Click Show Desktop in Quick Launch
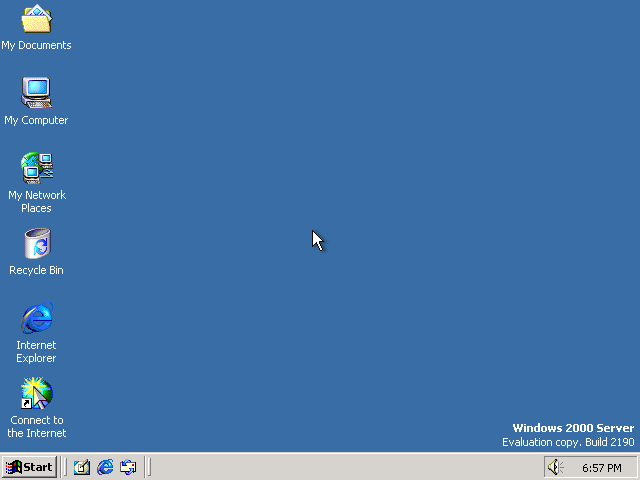Viewport: 640px width, 480px height. point(82,467)
